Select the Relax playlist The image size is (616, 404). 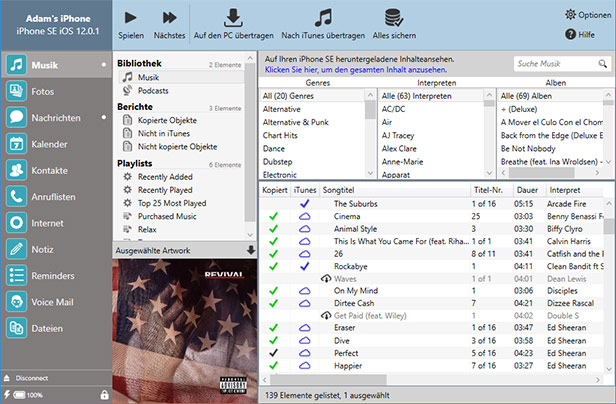click(181, 229)
